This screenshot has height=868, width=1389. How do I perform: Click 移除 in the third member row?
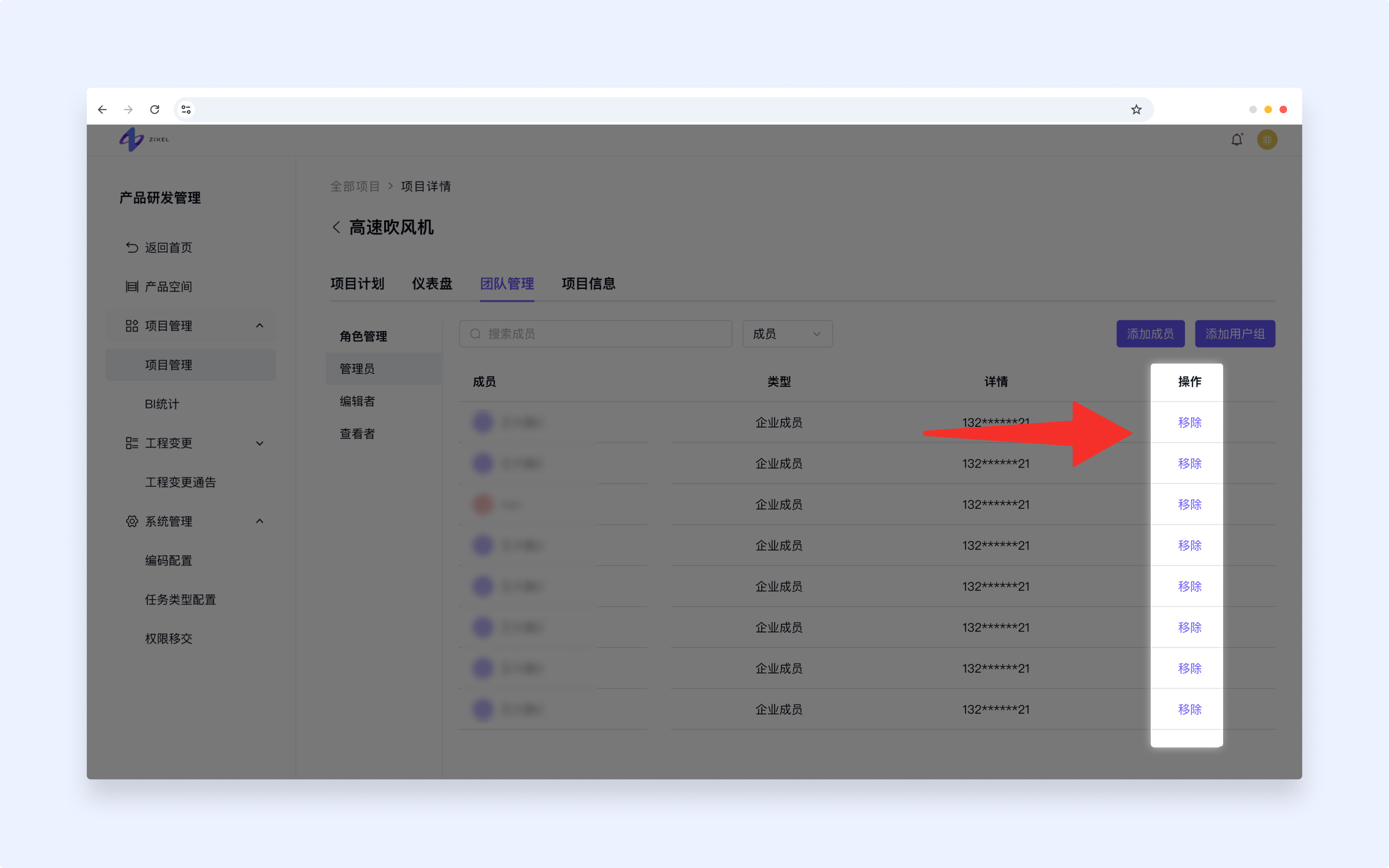[1189, 505]
